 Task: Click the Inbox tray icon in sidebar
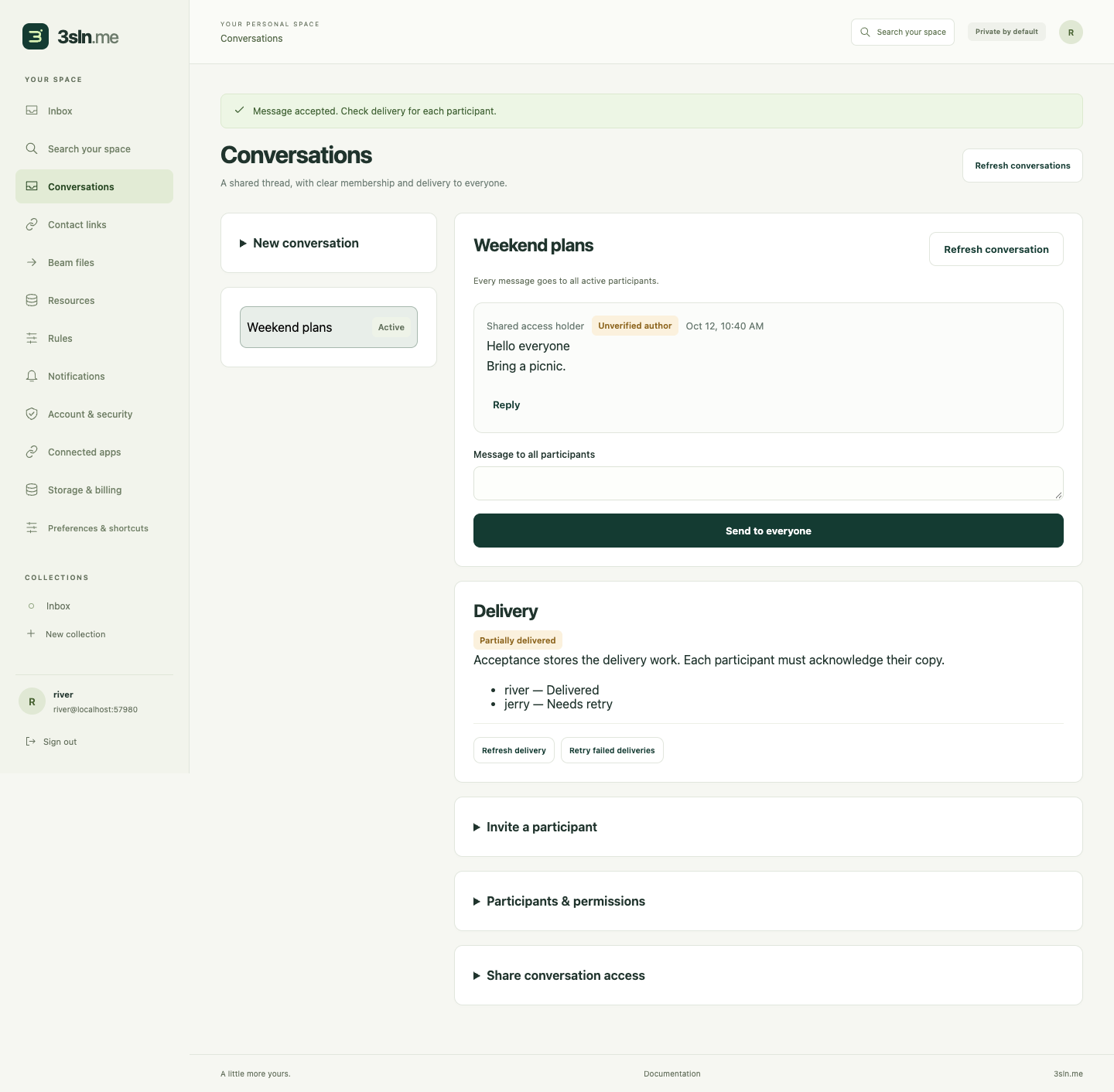[32, 111]
